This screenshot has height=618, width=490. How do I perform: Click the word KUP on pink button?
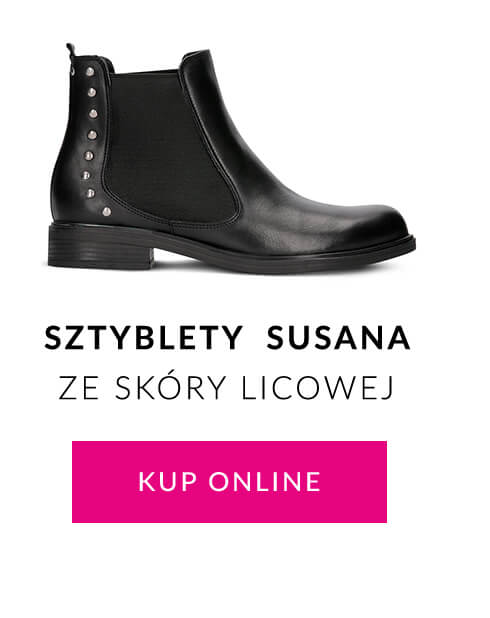pos(168,481)
